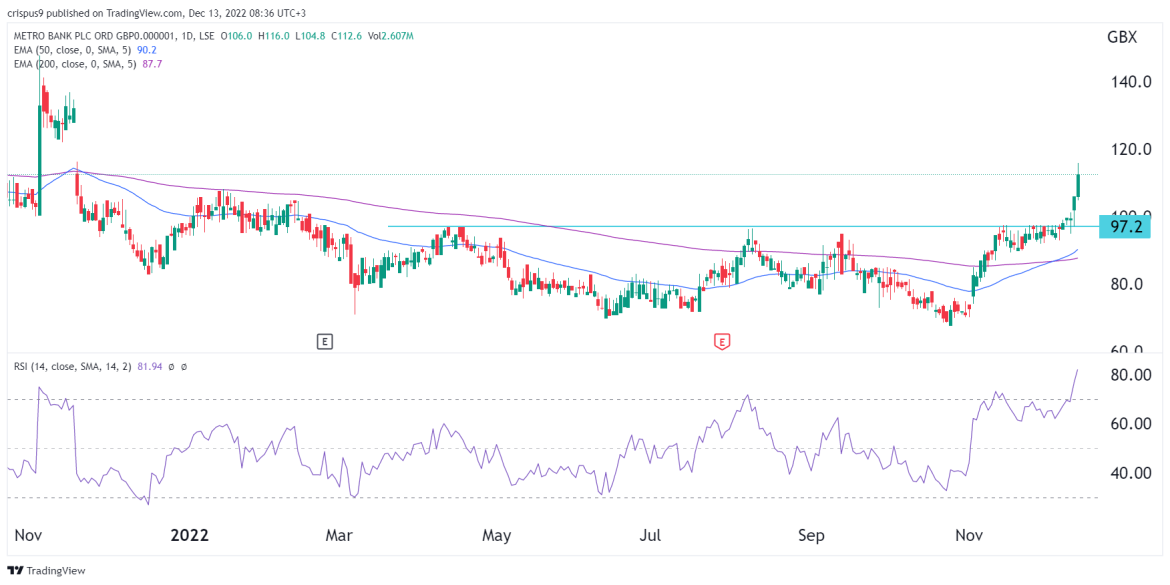Click the 2022 label on time axis

pos(189,535)
